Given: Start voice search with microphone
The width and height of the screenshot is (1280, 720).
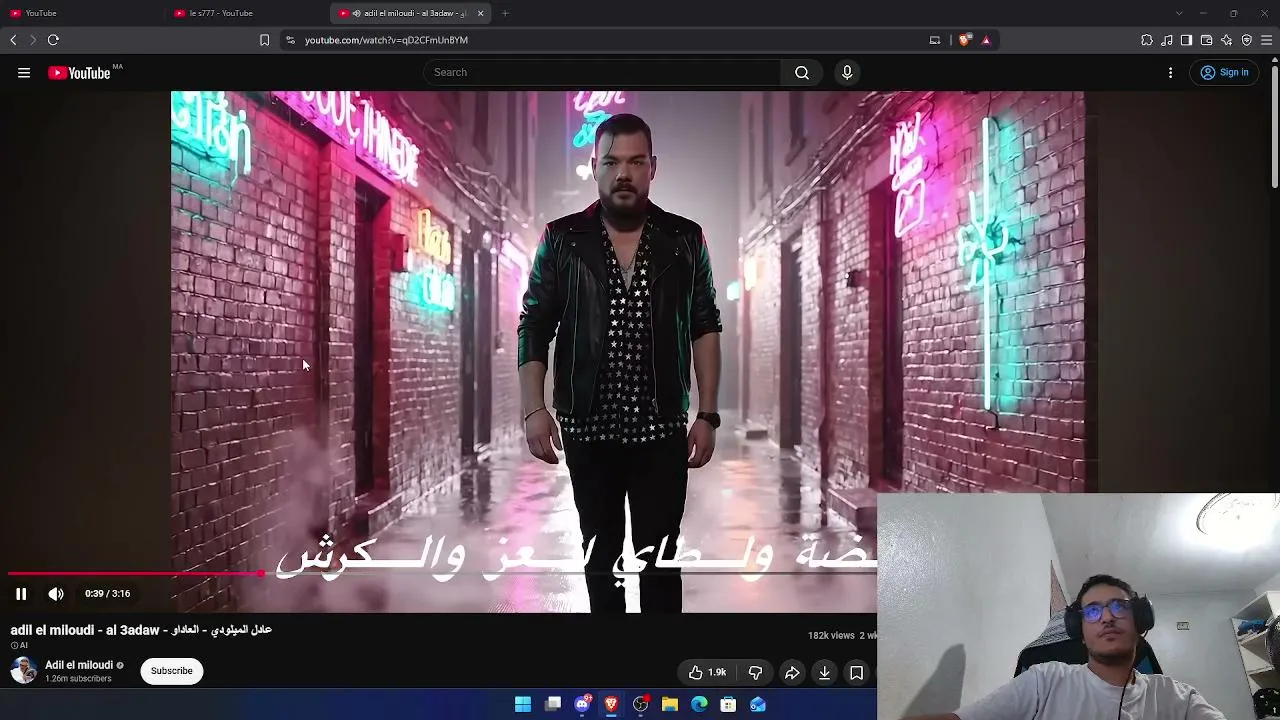Looking at the screenshot, I should [847, 73].
